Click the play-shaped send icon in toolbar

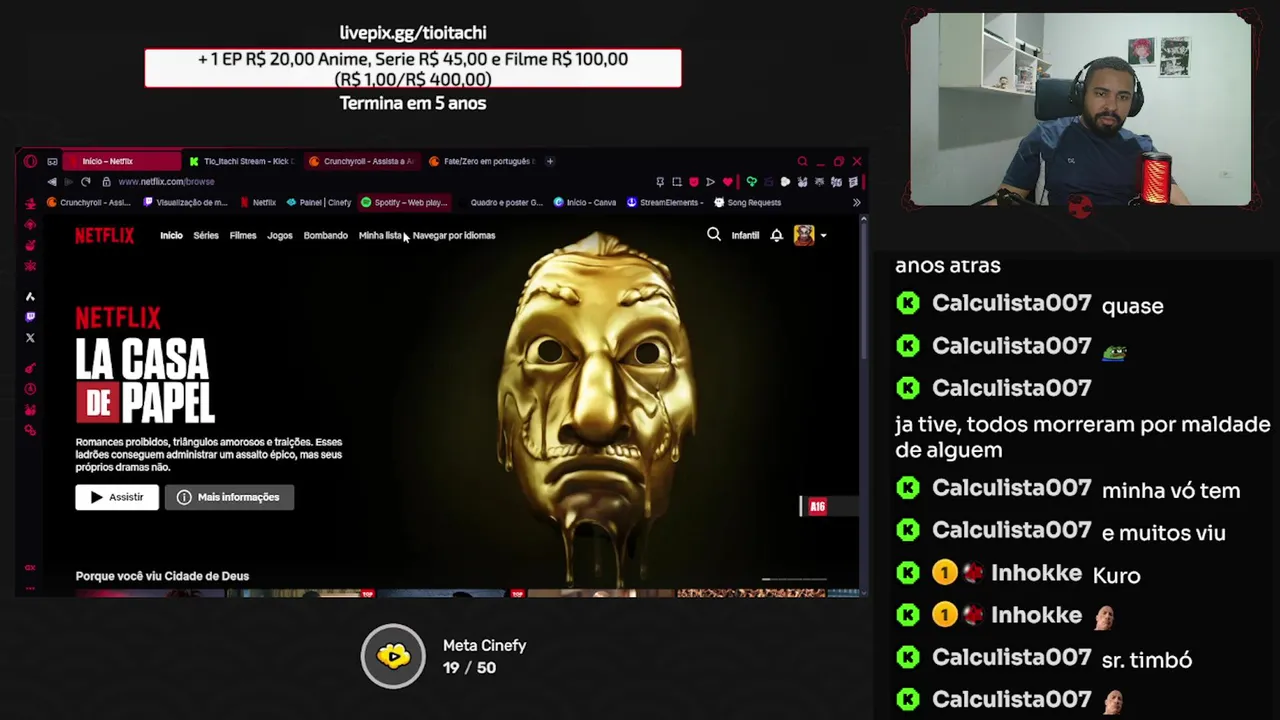(710, 182)
